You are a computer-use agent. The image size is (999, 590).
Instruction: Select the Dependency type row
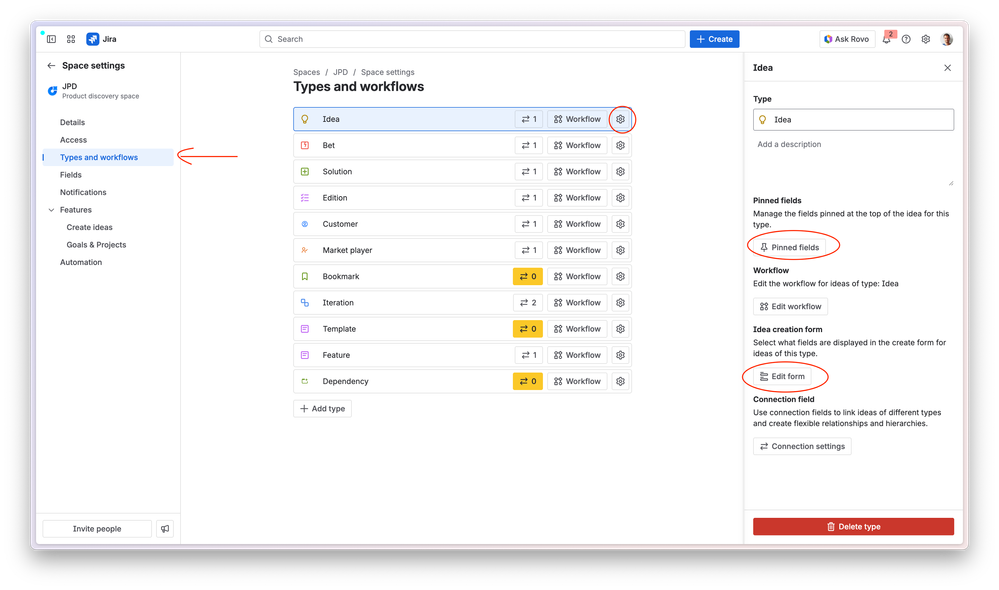[462, 381]
